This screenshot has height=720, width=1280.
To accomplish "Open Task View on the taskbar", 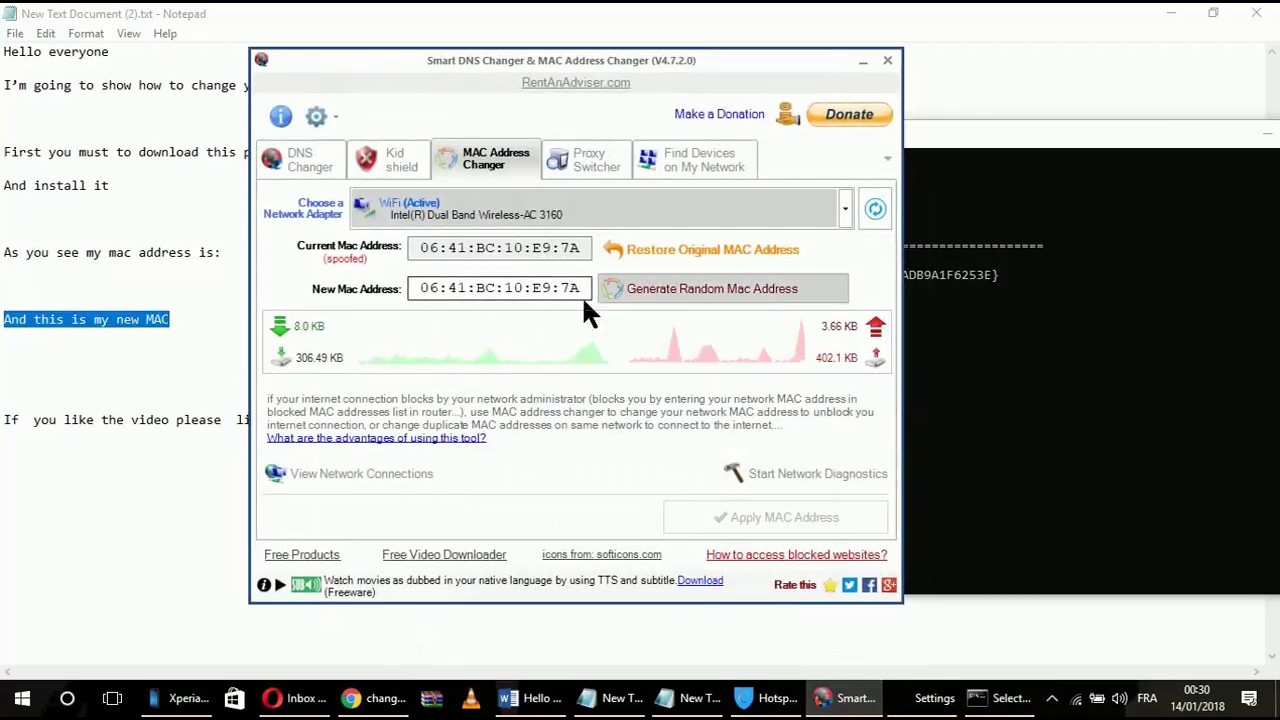I will (x=112, y=698).
